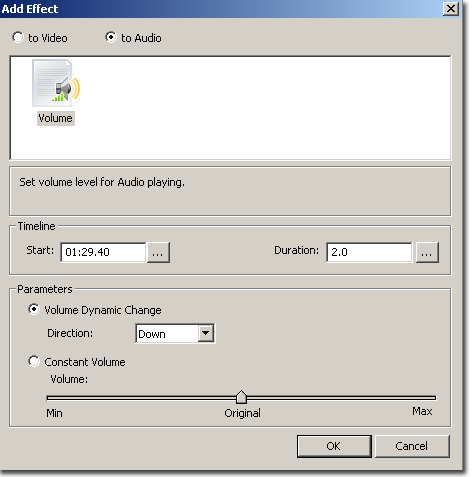Click the volume slider thumb at Original
Screen dimensions: 472x477
tap(241, 397)
